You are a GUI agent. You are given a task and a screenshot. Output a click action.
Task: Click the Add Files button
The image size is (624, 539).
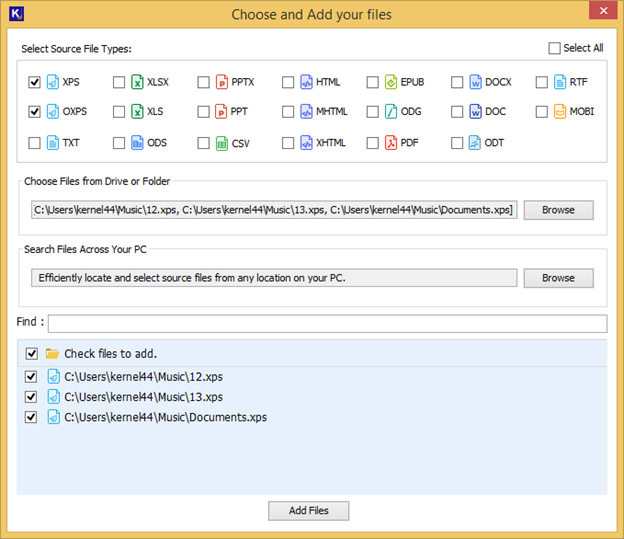(308, 511)
